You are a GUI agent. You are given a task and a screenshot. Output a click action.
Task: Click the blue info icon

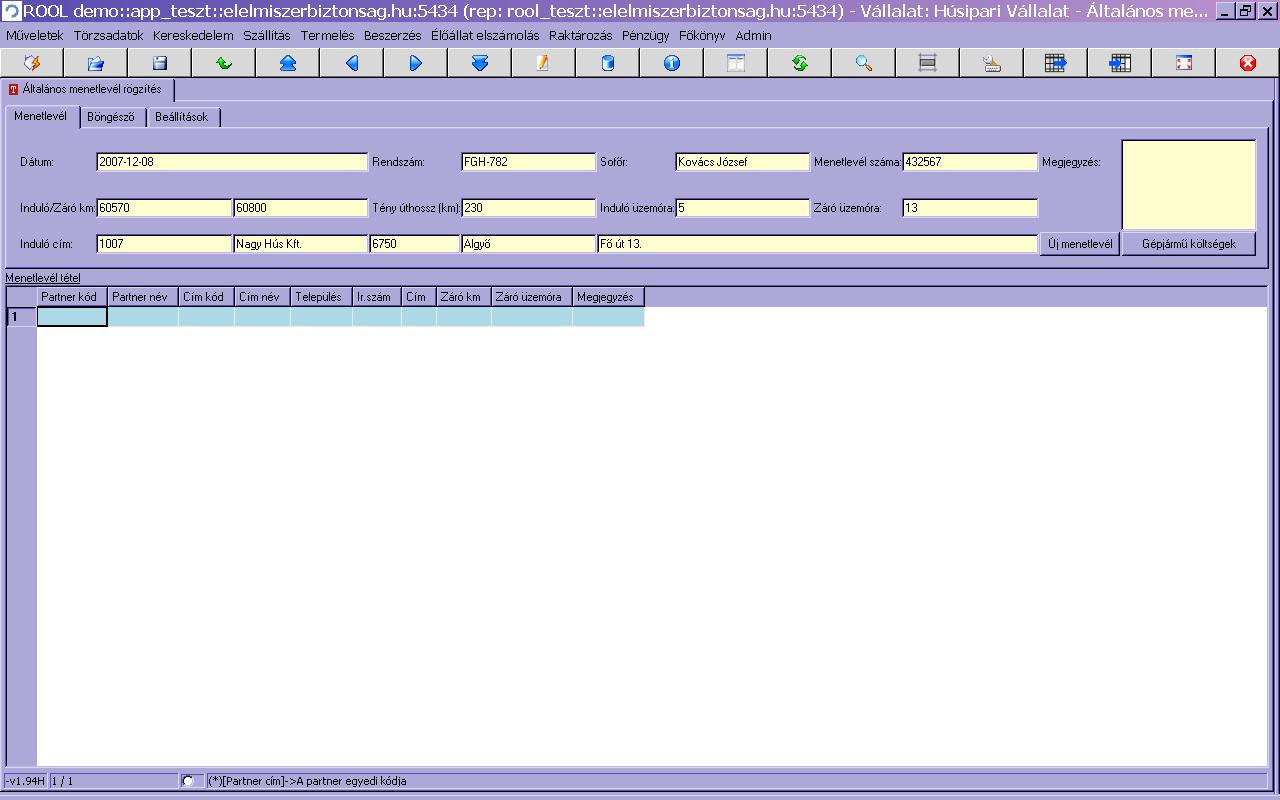tap(672, 63)
